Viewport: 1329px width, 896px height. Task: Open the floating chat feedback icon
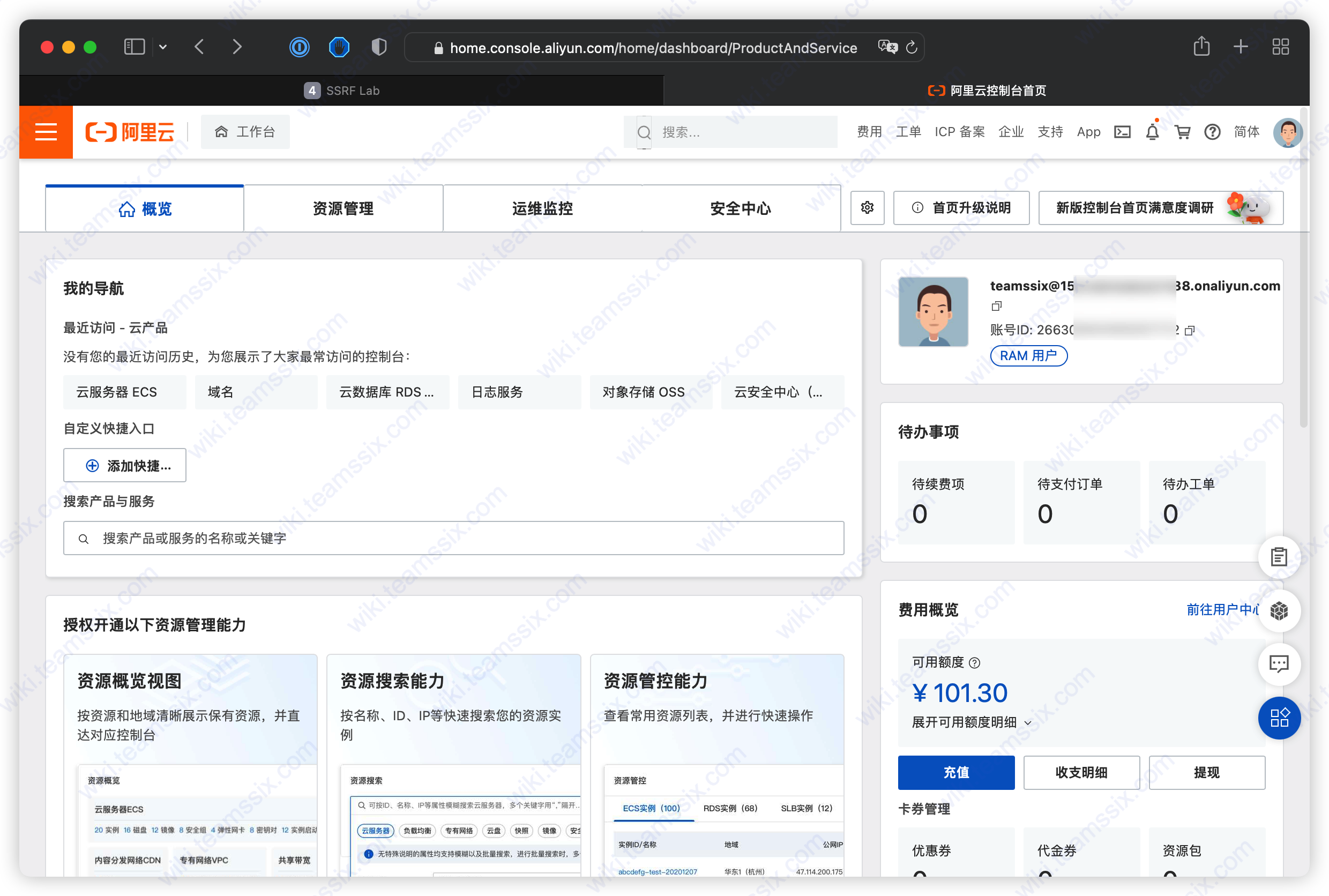(1279, 664)
